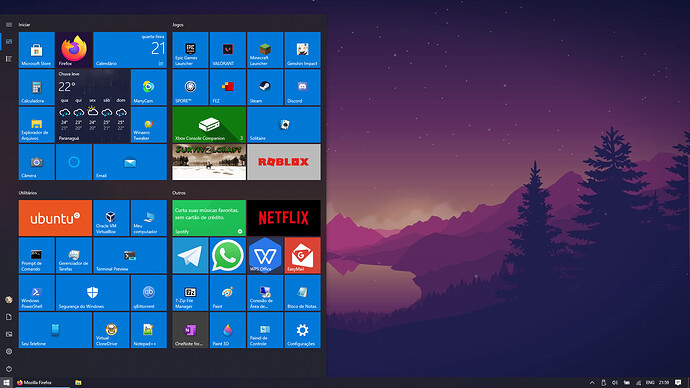690x388 pixels.
Task: Open the Calendário tile
Action: coord(130,50)
